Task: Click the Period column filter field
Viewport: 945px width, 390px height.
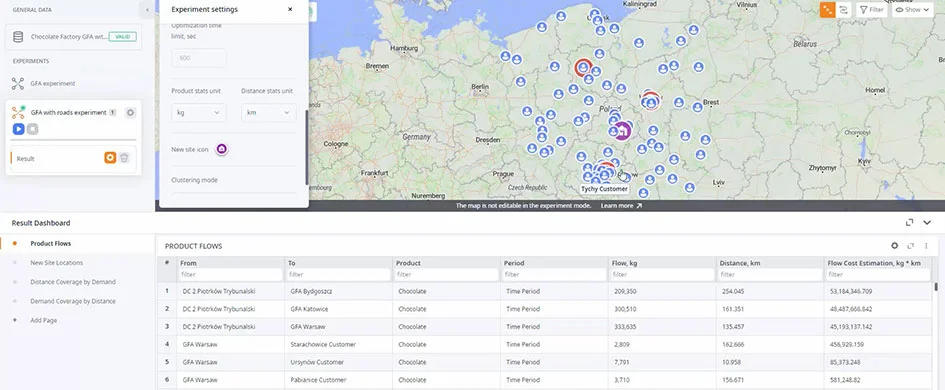Action: click(555, 274)
